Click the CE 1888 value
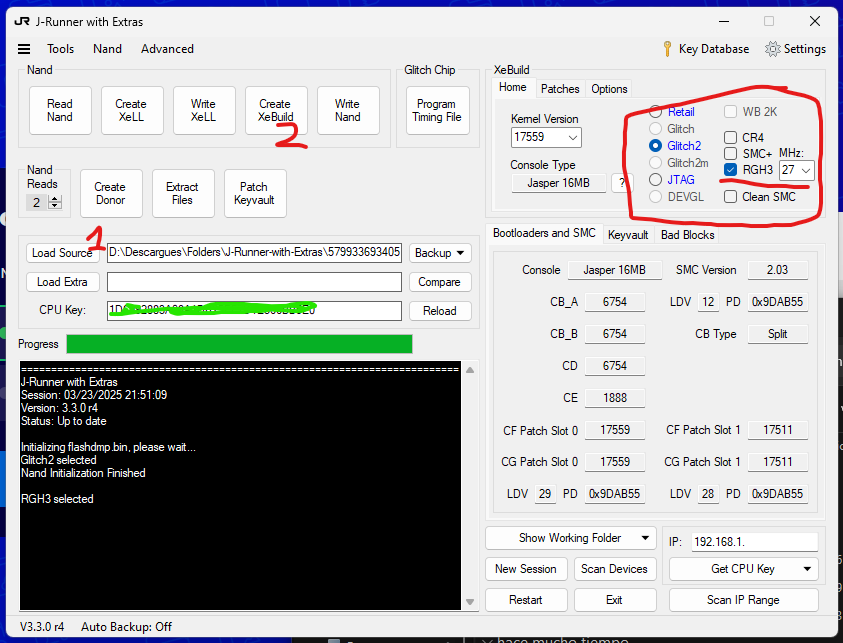 (x=615, y=398)
